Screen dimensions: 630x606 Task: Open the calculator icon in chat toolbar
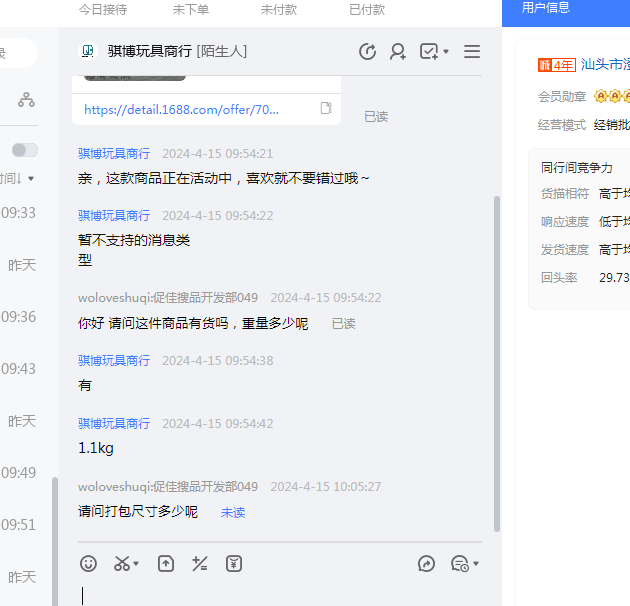click(200, 564)
